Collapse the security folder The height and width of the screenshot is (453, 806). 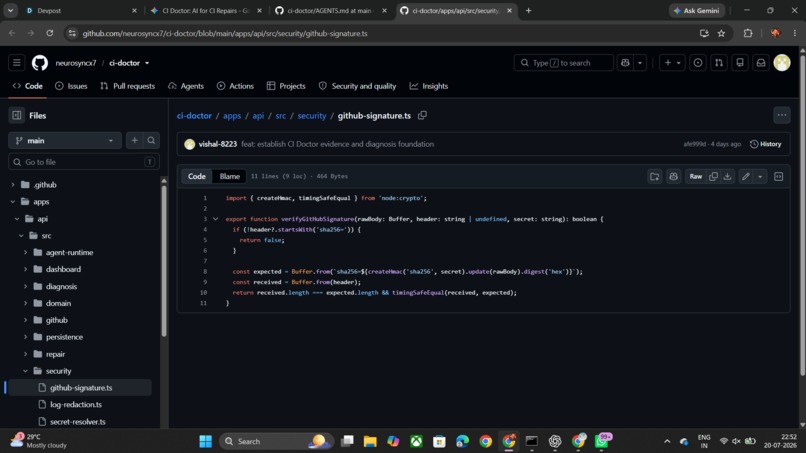pyautogui.click(x=25, y=371)
